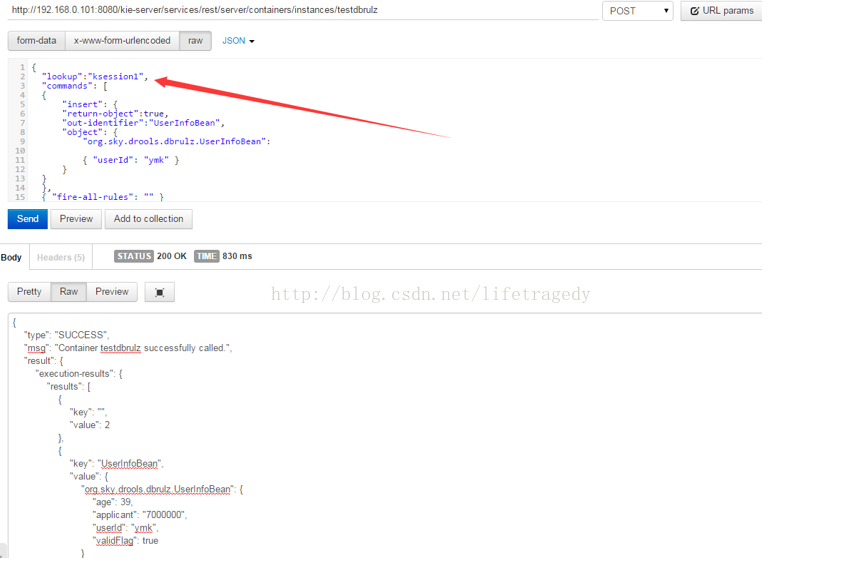
Task: Click the "applicant": "7000000" response line
Action: pyautogui.click(x=140, y=515)
